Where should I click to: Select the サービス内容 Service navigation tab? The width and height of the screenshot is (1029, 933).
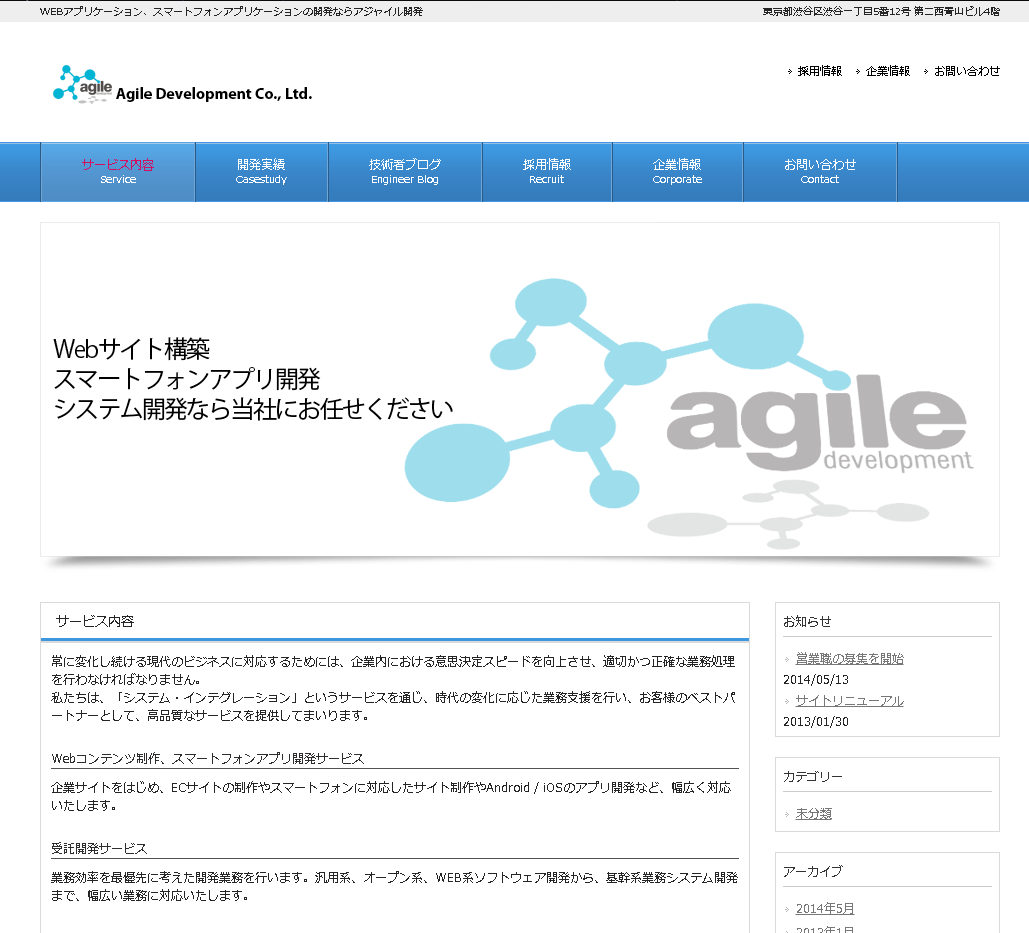click(x=118, y=171)
